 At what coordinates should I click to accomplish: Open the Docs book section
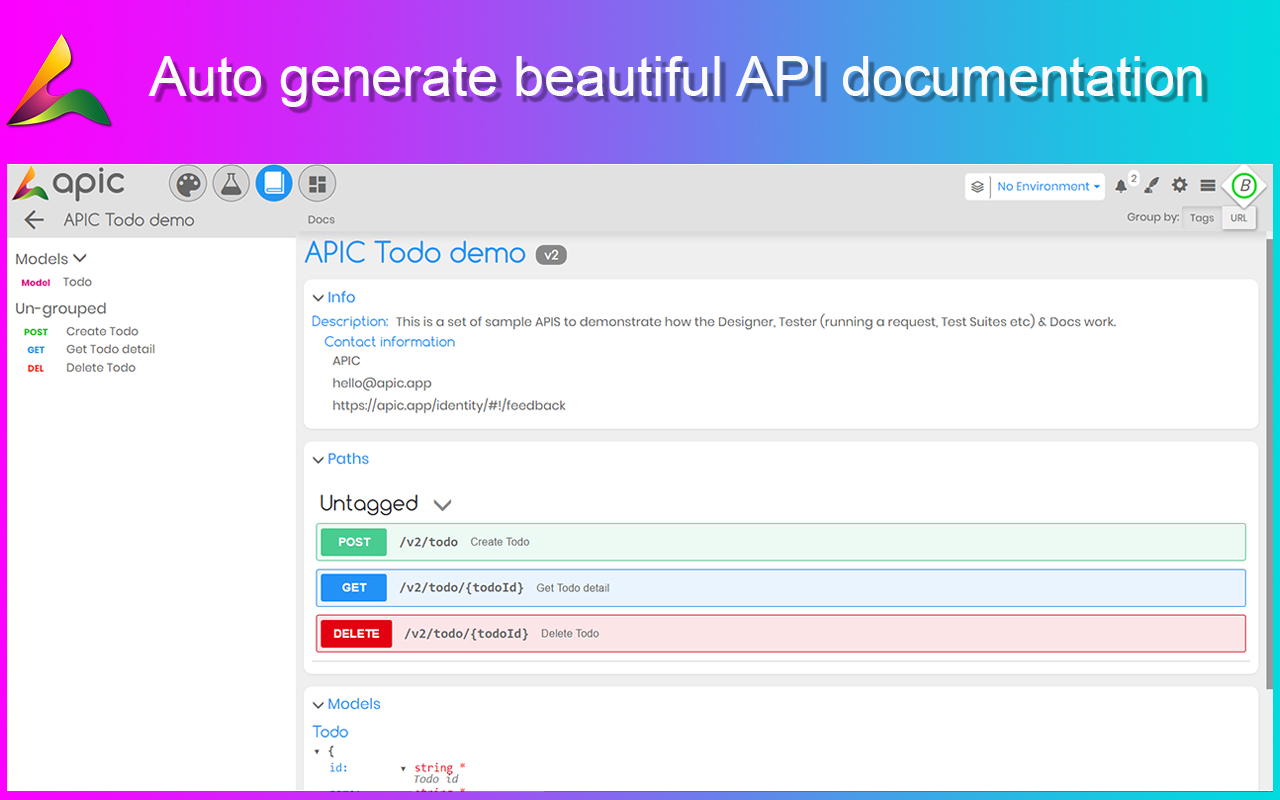274,184
